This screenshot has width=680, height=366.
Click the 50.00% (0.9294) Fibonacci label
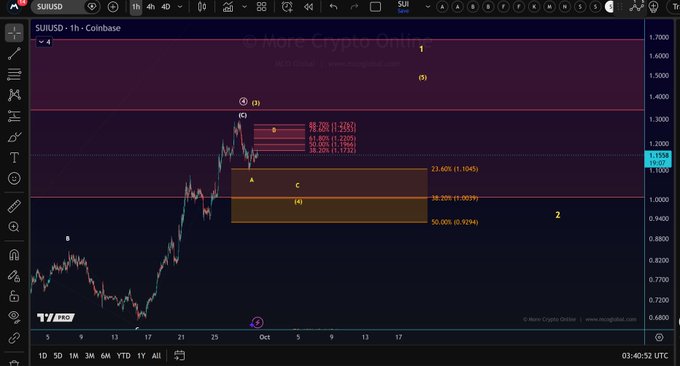454,222
